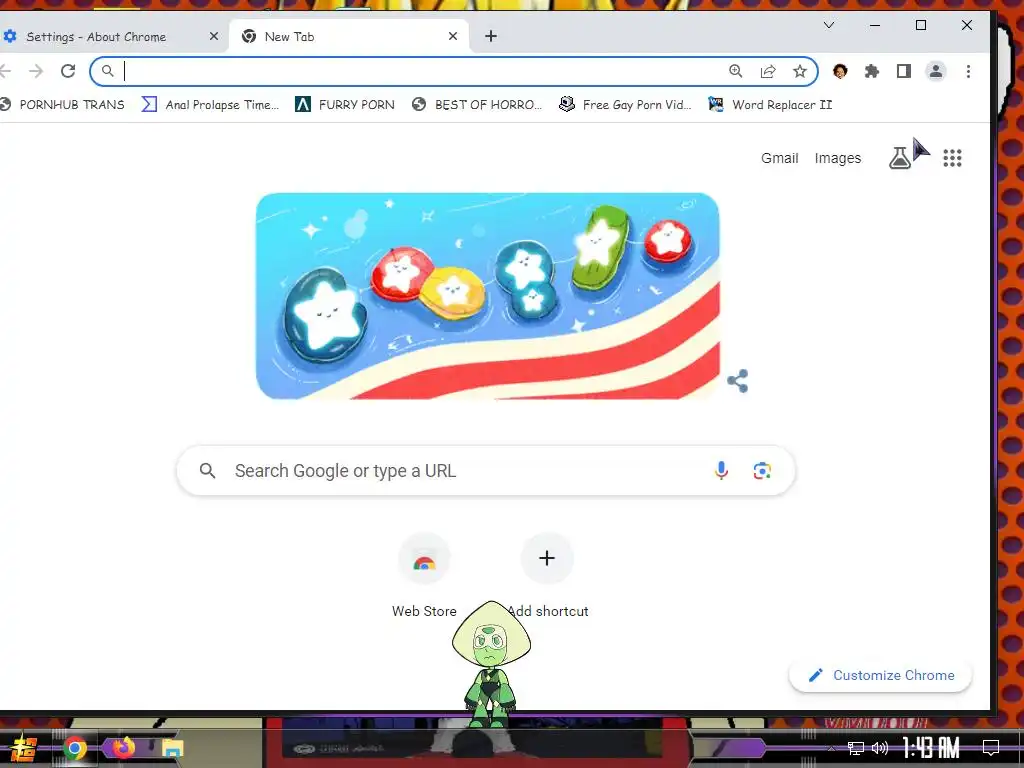This screenshot has width=1024, height=768.
Task: Switch to the Settings - About Chrome tab
Action: point(108,37)
